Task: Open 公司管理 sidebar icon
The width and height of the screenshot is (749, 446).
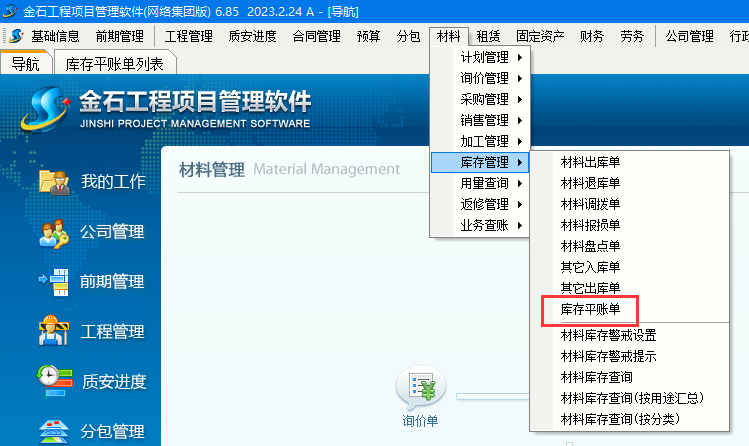Action: (53, 232)
